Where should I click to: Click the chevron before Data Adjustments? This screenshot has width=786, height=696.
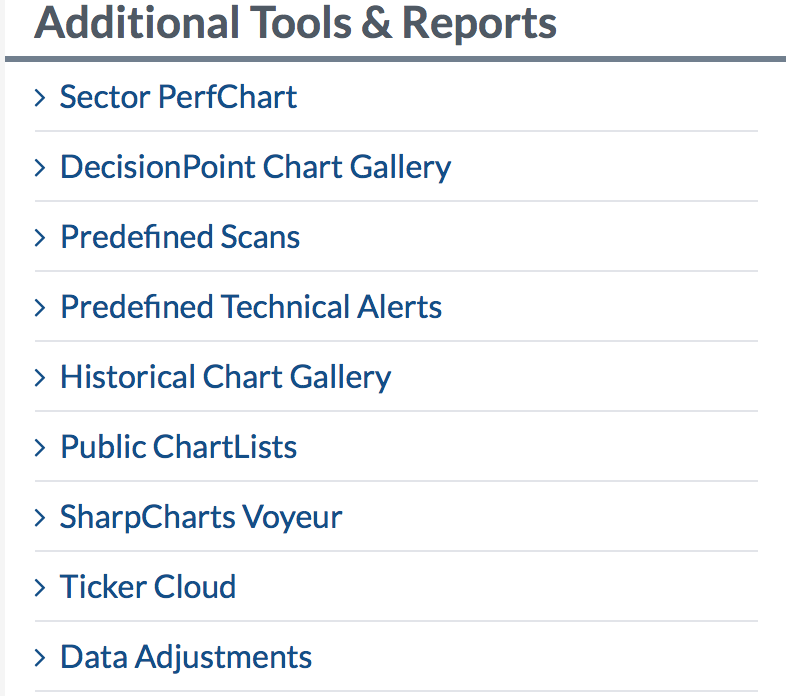tap(40, 657)
